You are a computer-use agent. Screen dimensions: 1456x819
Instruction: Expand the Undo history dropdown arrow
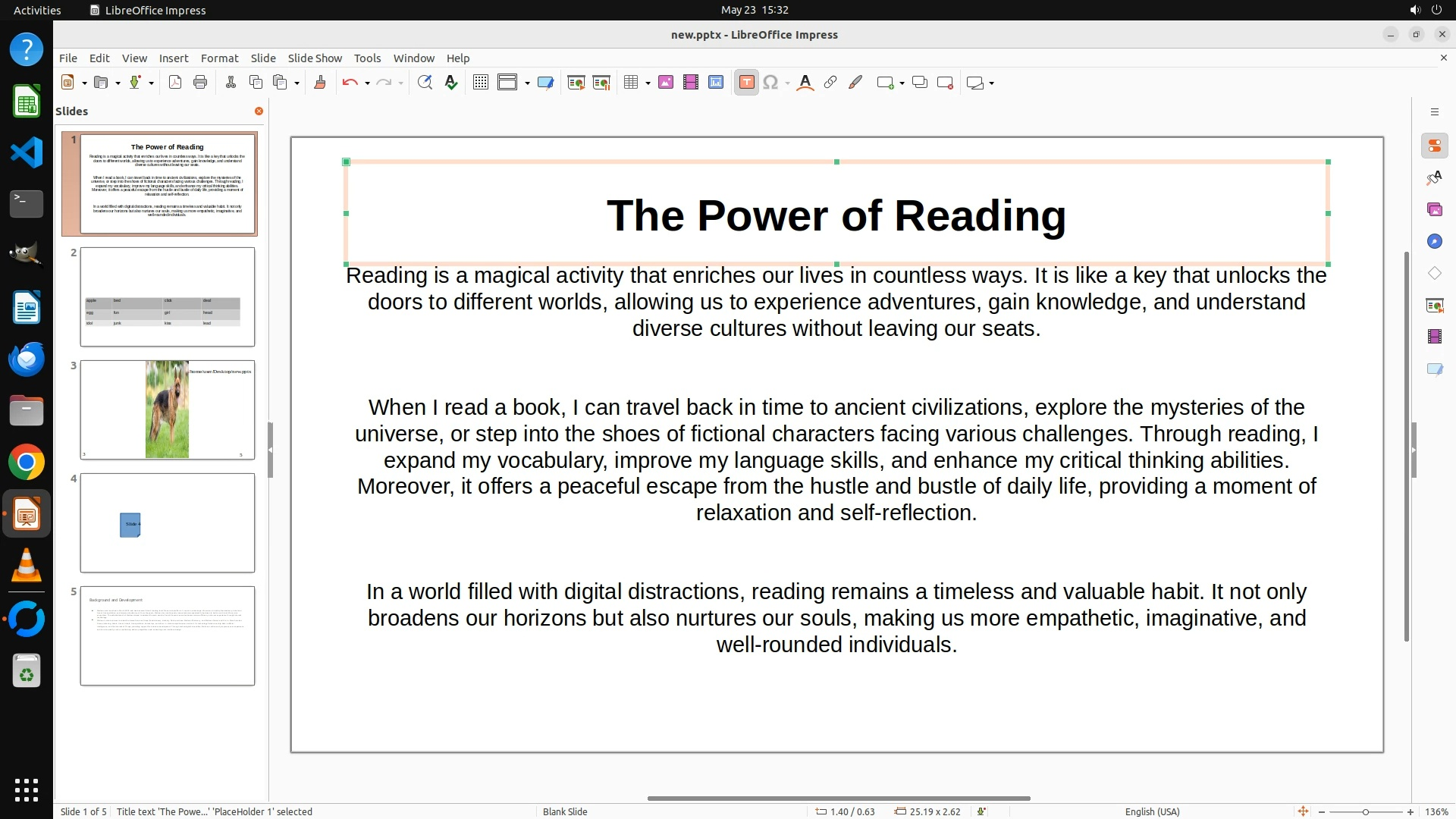pyautogui.click(x=367, y=83)
